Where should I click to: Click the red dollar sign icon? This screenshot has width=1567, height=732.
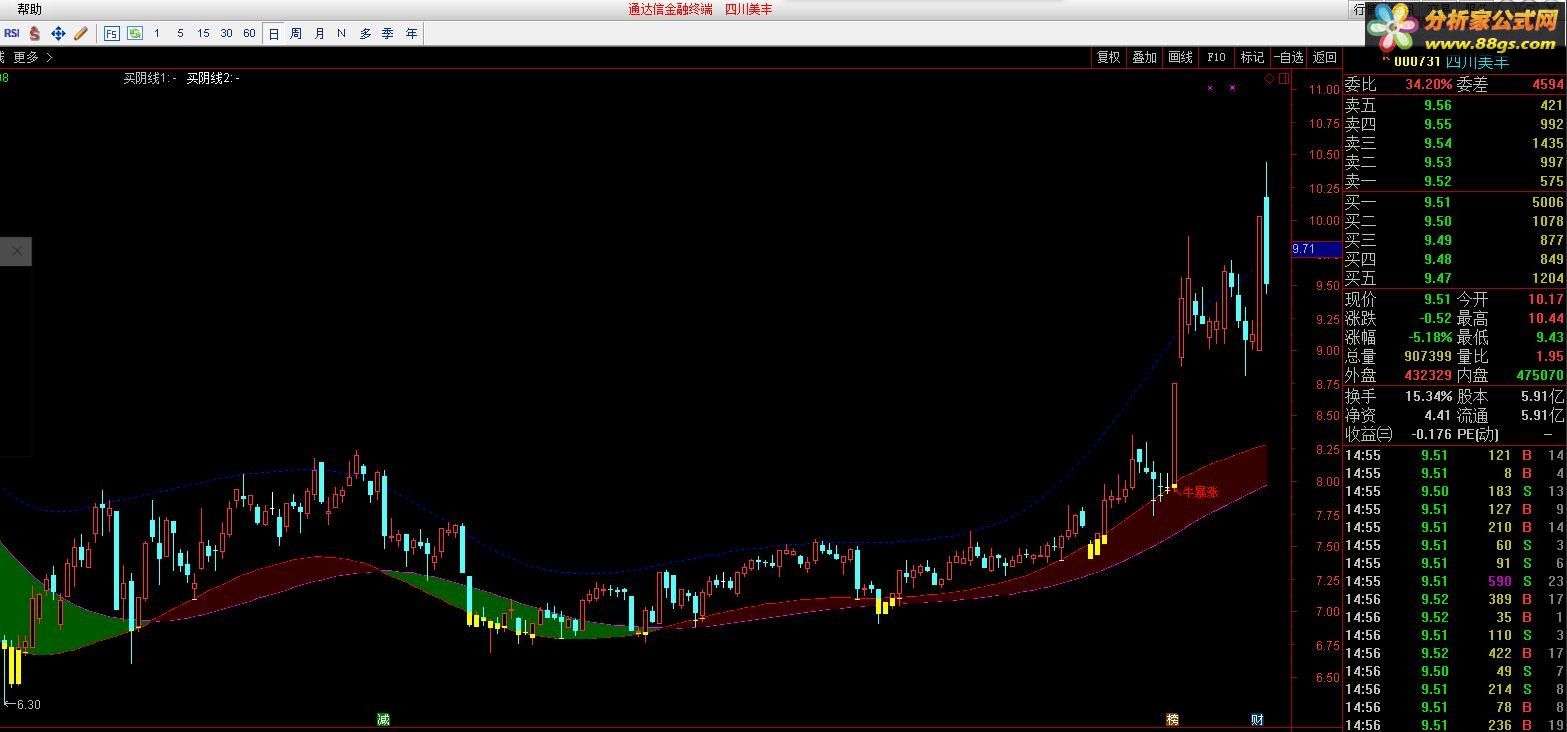35,33
